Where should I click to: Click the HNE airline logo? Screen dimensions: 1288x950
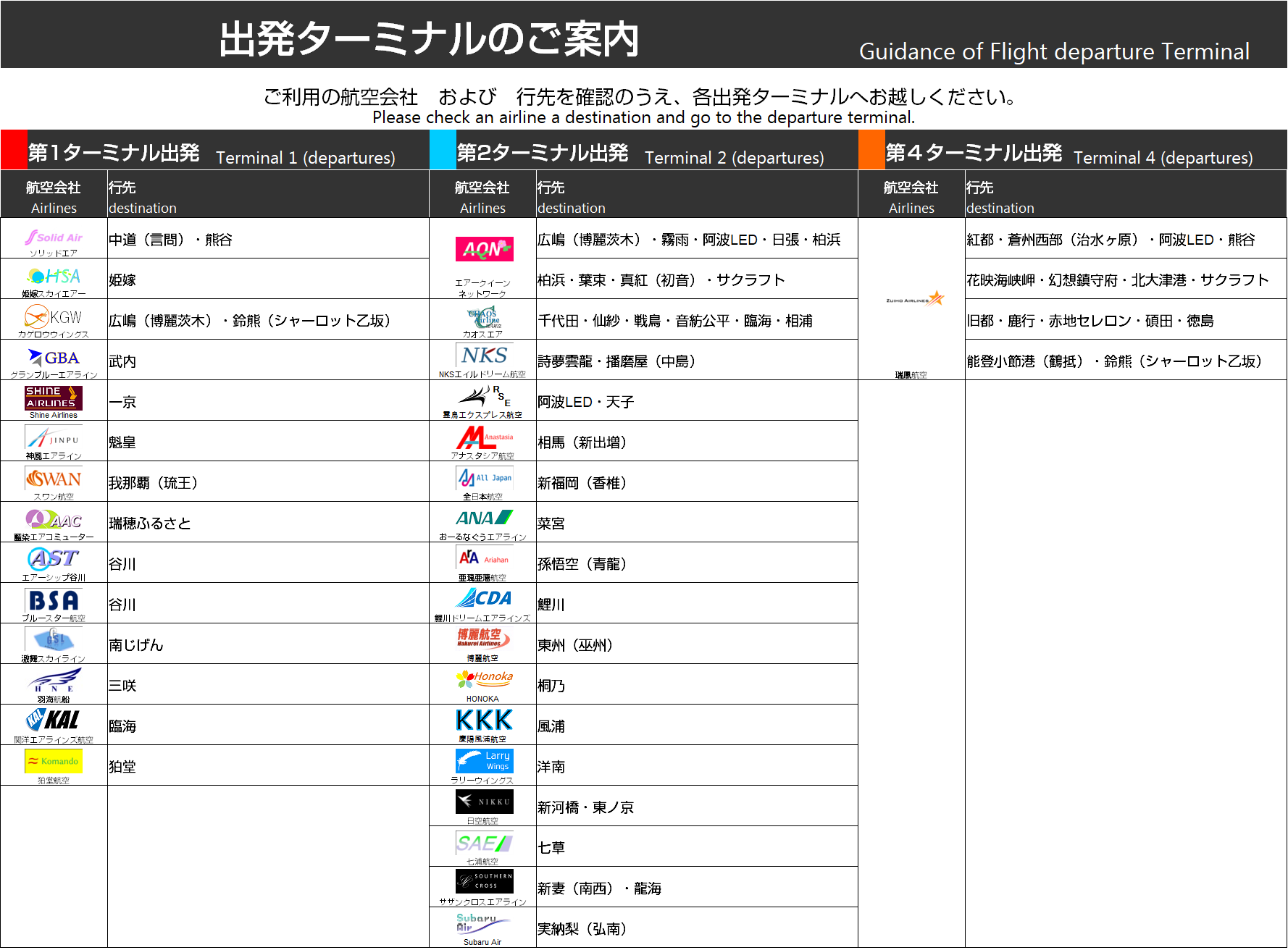54,681
